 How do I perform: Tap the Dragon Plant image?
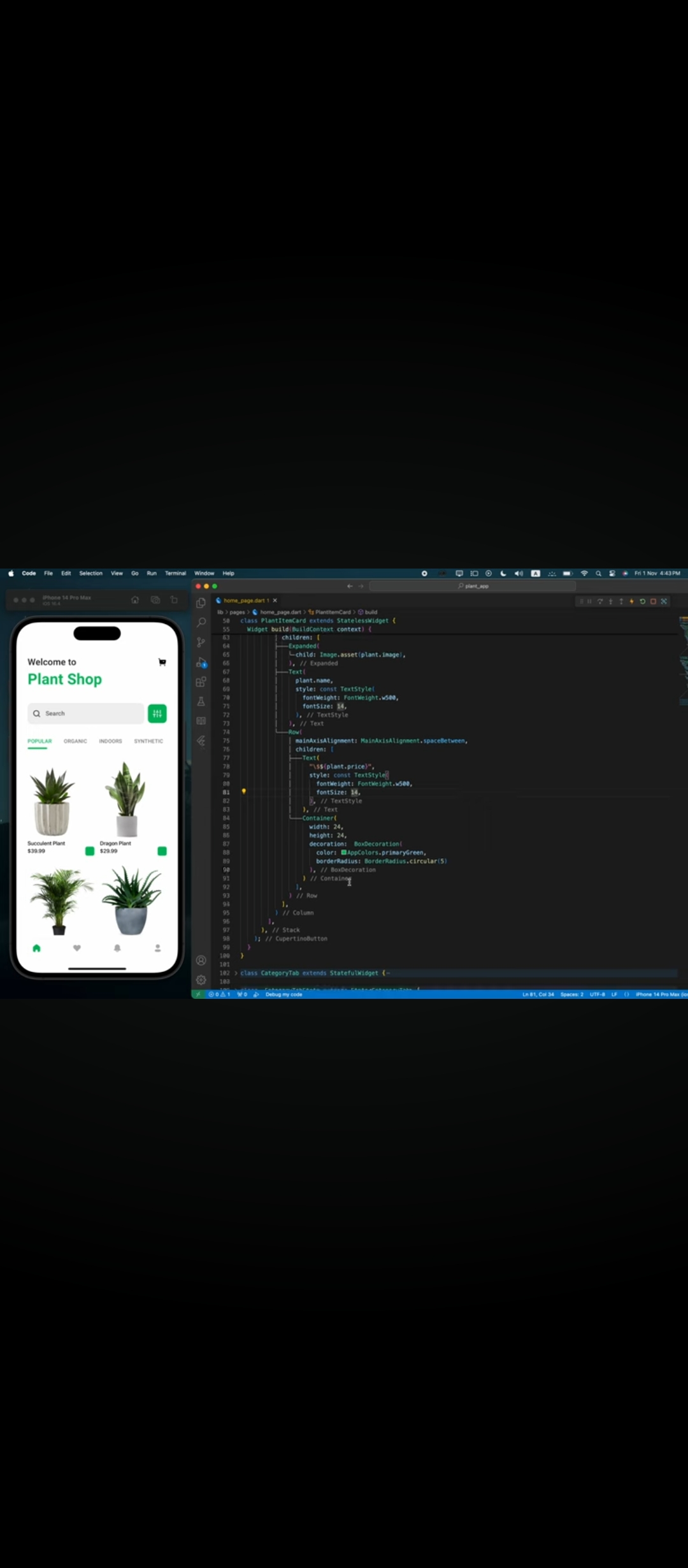click(x=126, y=799)
